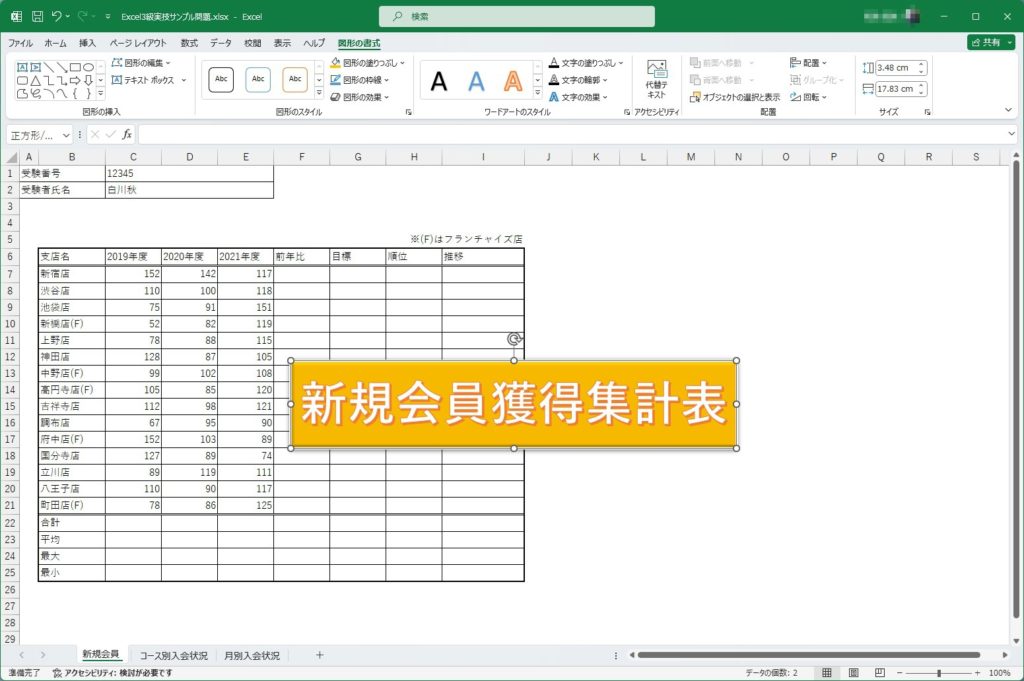This screenshot has width=1024, height=681.
Task: Click the fx insert function icon
Action: 127,134
